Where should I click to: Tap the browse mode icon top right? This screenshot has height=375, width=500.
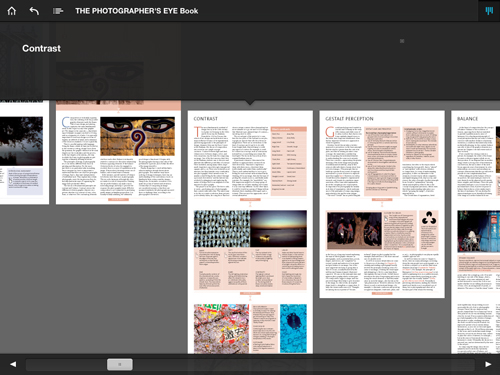click(489, 11)
